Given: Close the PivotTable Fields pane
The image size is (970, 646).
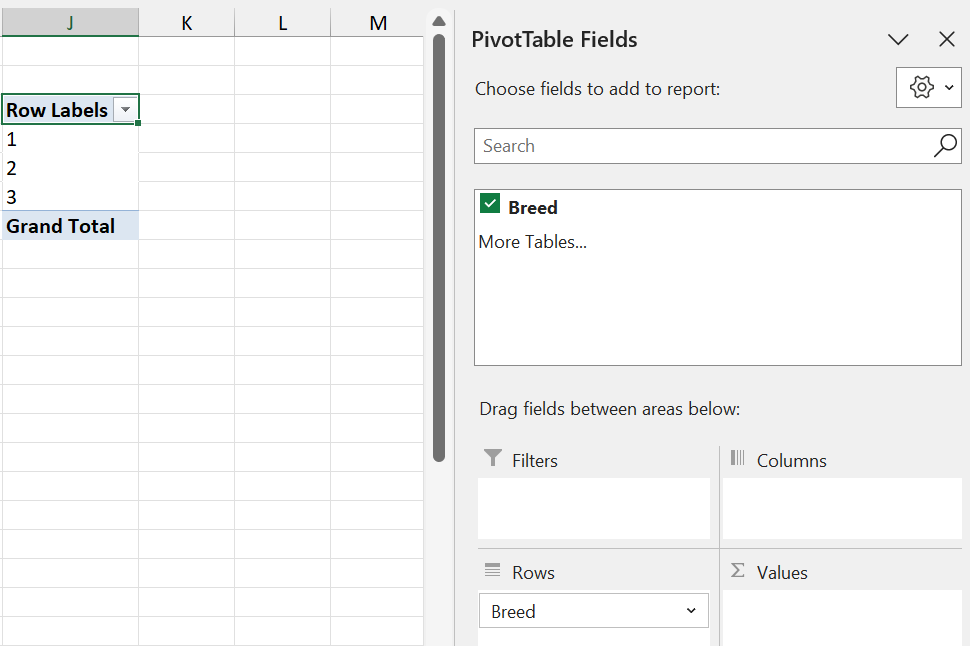Looking at the screenshot, I should click(947, 40).
